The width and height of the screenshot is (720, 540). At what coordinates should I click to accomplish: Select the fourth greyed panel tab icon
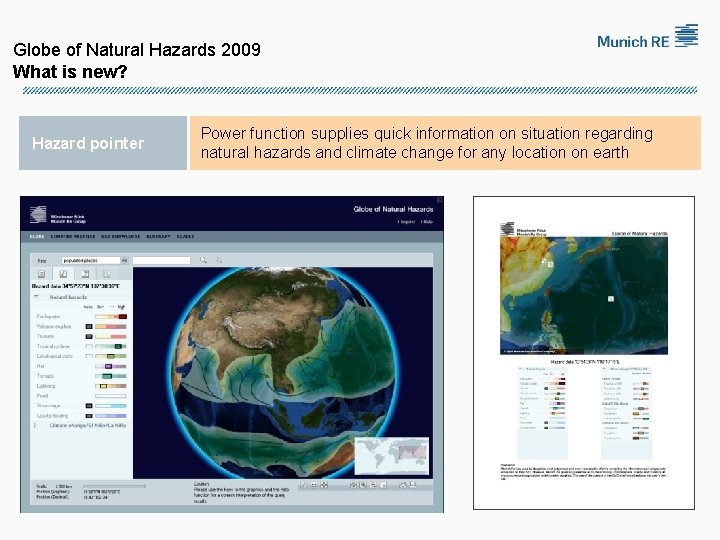(107, 274)
